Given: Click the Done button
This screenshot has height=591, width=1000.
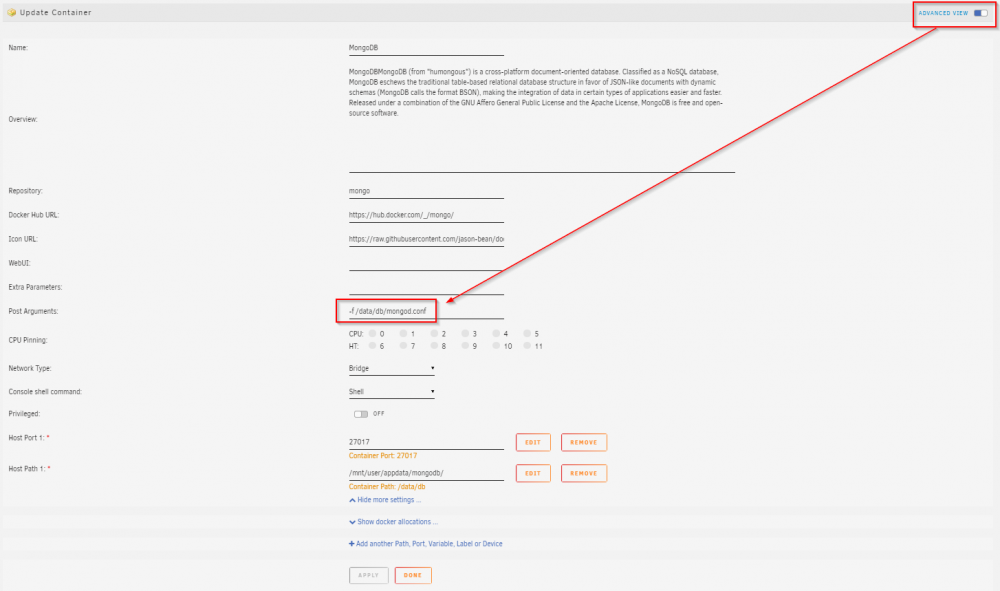Looking at the screenshot, I should point(413,575).
